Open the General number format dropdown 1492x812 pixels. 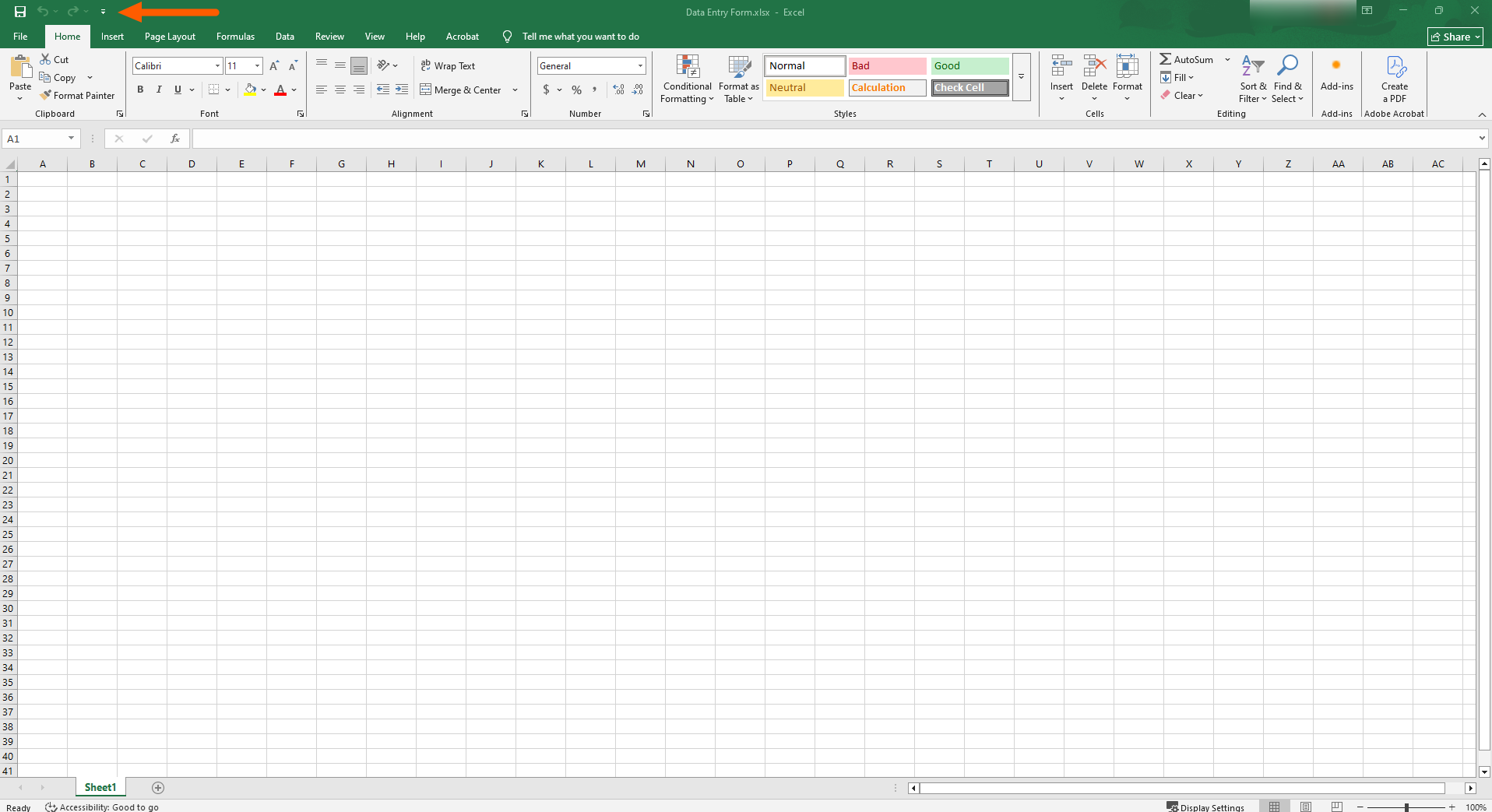tap(640, 66)
